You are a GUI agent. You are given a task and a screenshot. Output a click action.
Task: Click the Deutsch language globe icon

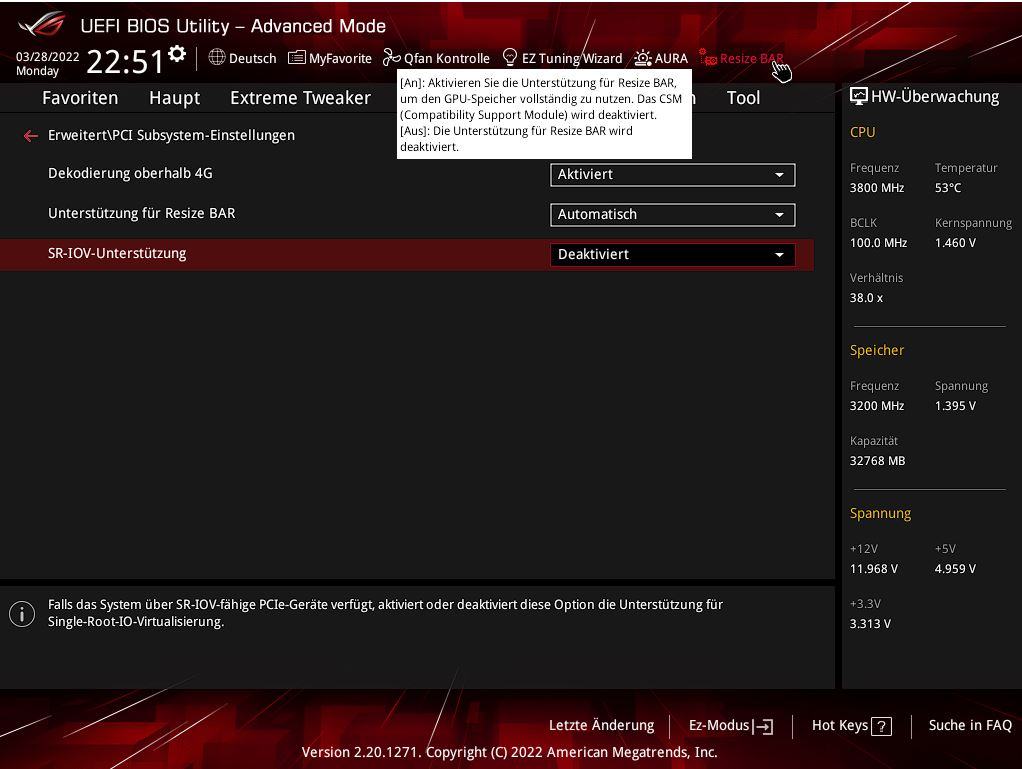[x=216, y=57]
